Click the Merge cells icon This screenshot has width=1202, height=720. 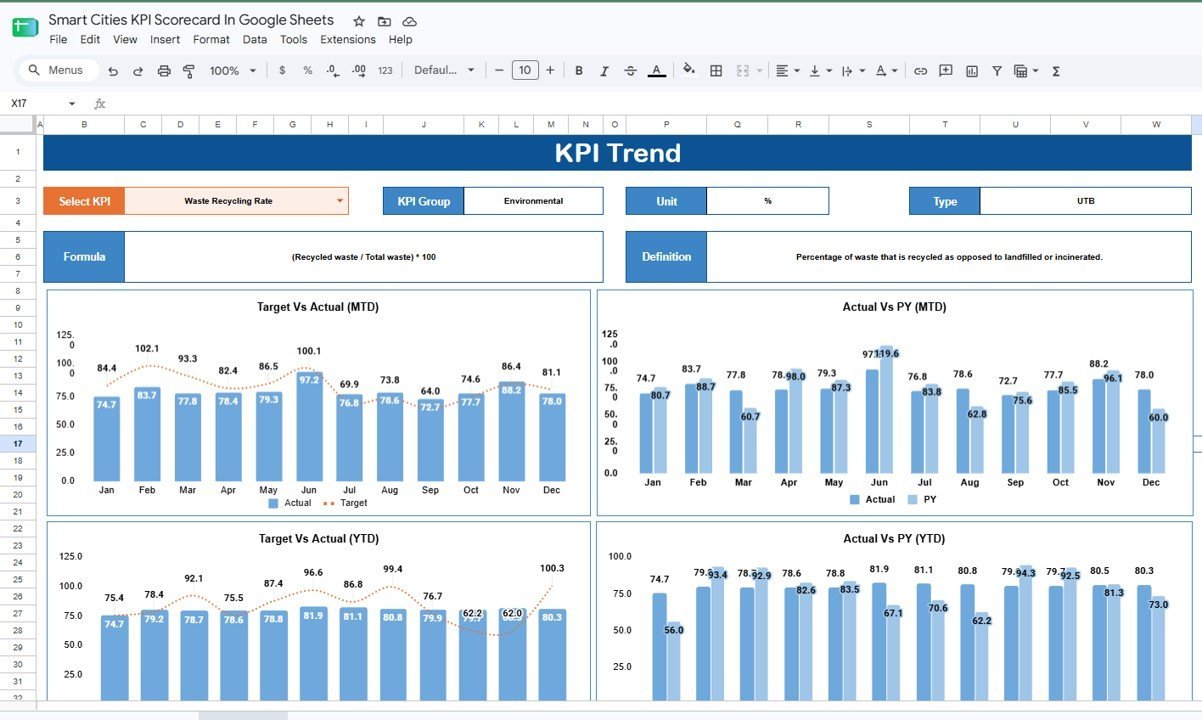click(742, 71)
